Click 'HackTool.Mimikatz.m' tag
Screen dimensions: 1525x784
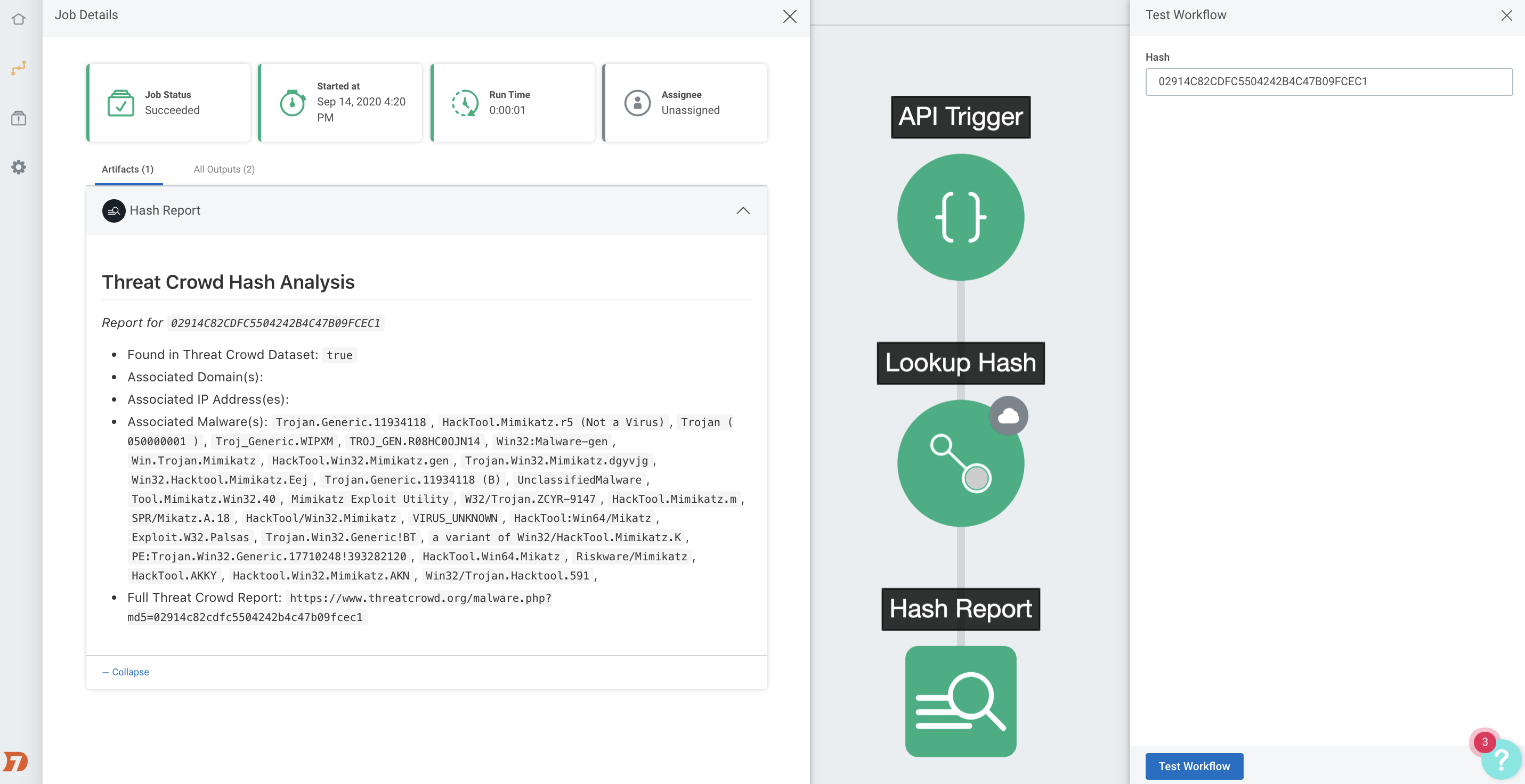674,499
